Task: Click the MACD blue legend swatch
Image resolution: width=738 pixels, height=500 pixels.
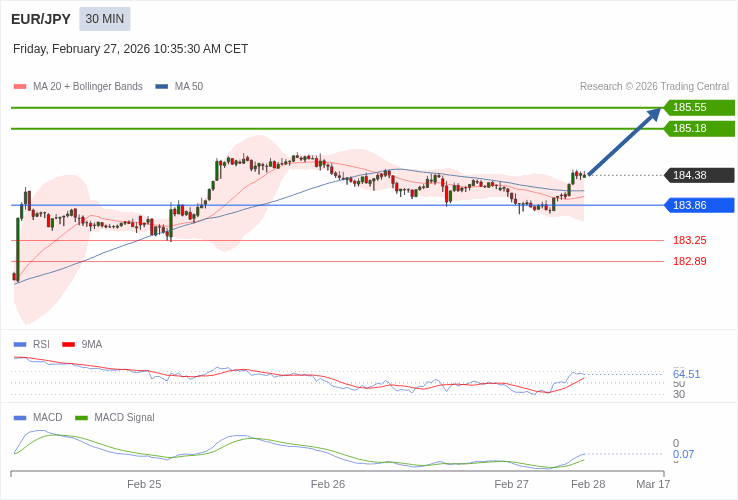Action: pos(20,417)
